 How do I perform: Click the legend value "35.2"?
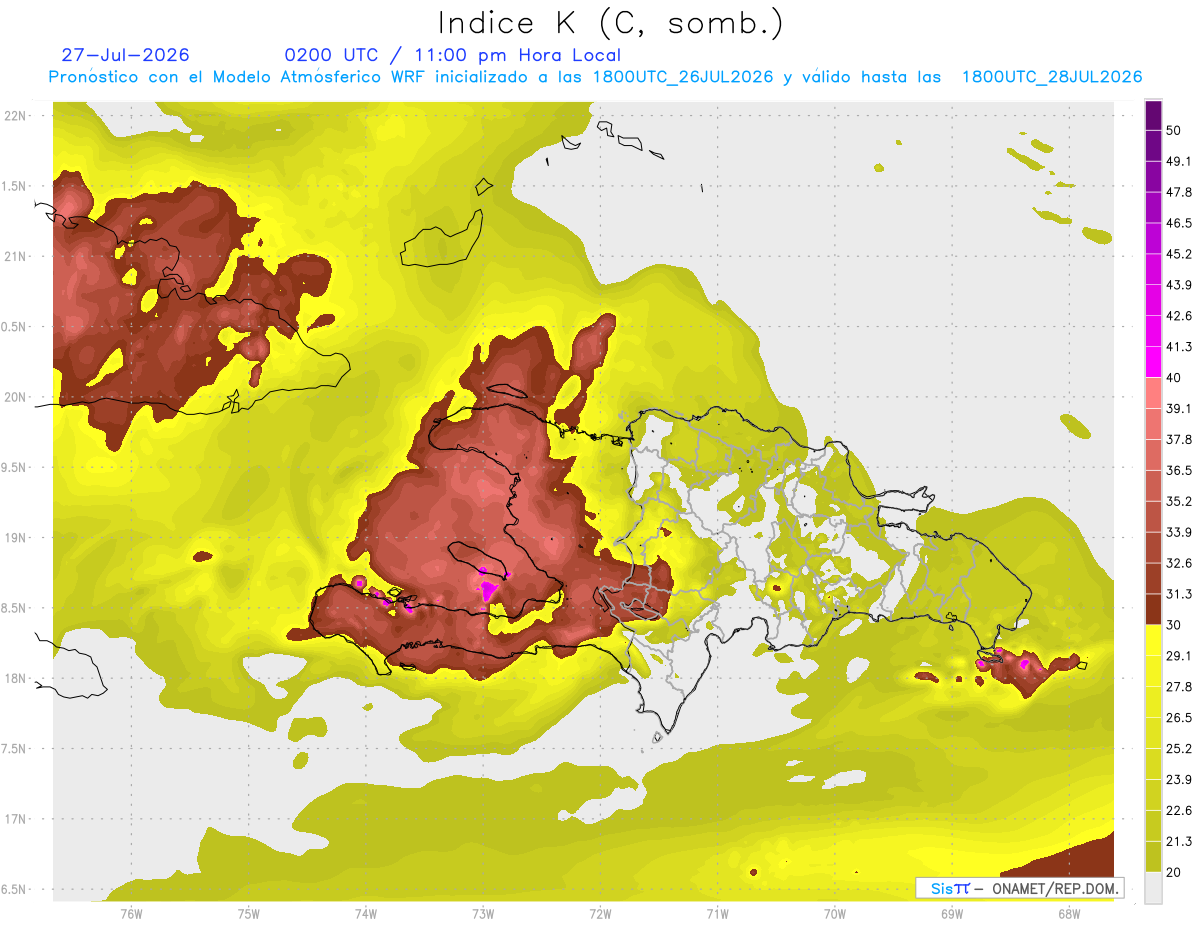(x=1178, y=501)
